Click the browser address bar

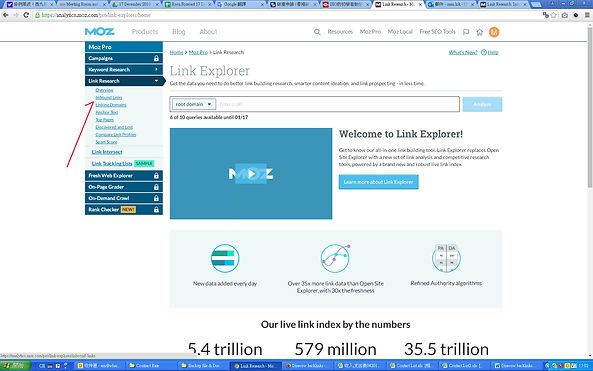point(287,15)
